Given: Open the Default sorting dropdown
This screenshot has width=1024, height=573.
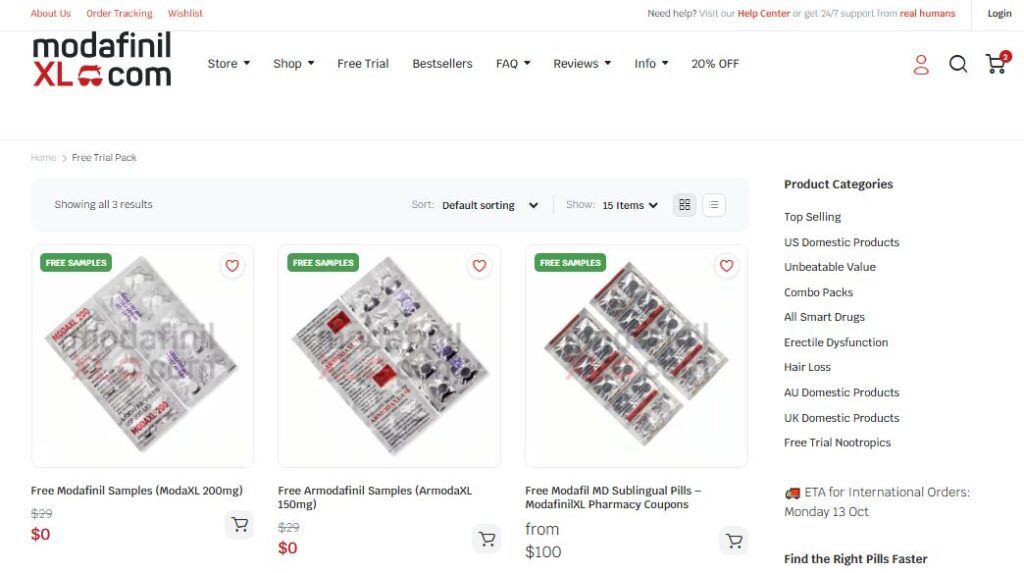Looking at the screenshot, I should (x=490, y=205).
